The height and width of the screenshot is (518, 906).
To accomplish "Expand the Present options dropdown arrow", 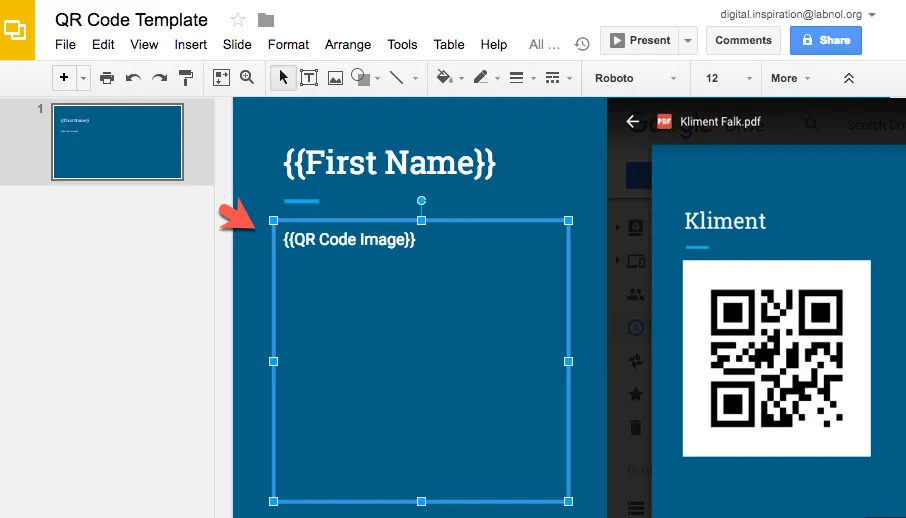I will tap(688, 40).
